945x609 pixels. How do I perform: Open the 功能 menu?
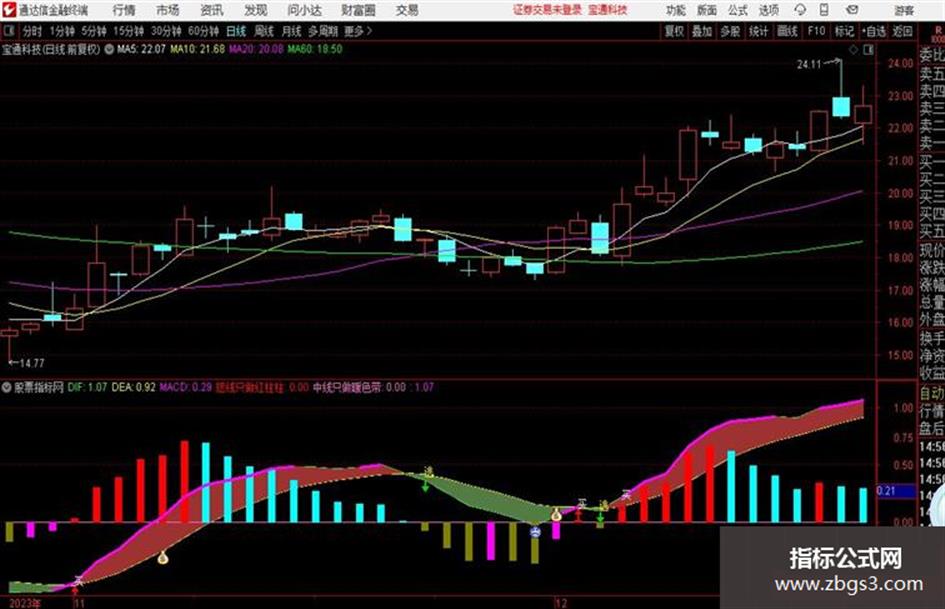click(x=676, y=10)
